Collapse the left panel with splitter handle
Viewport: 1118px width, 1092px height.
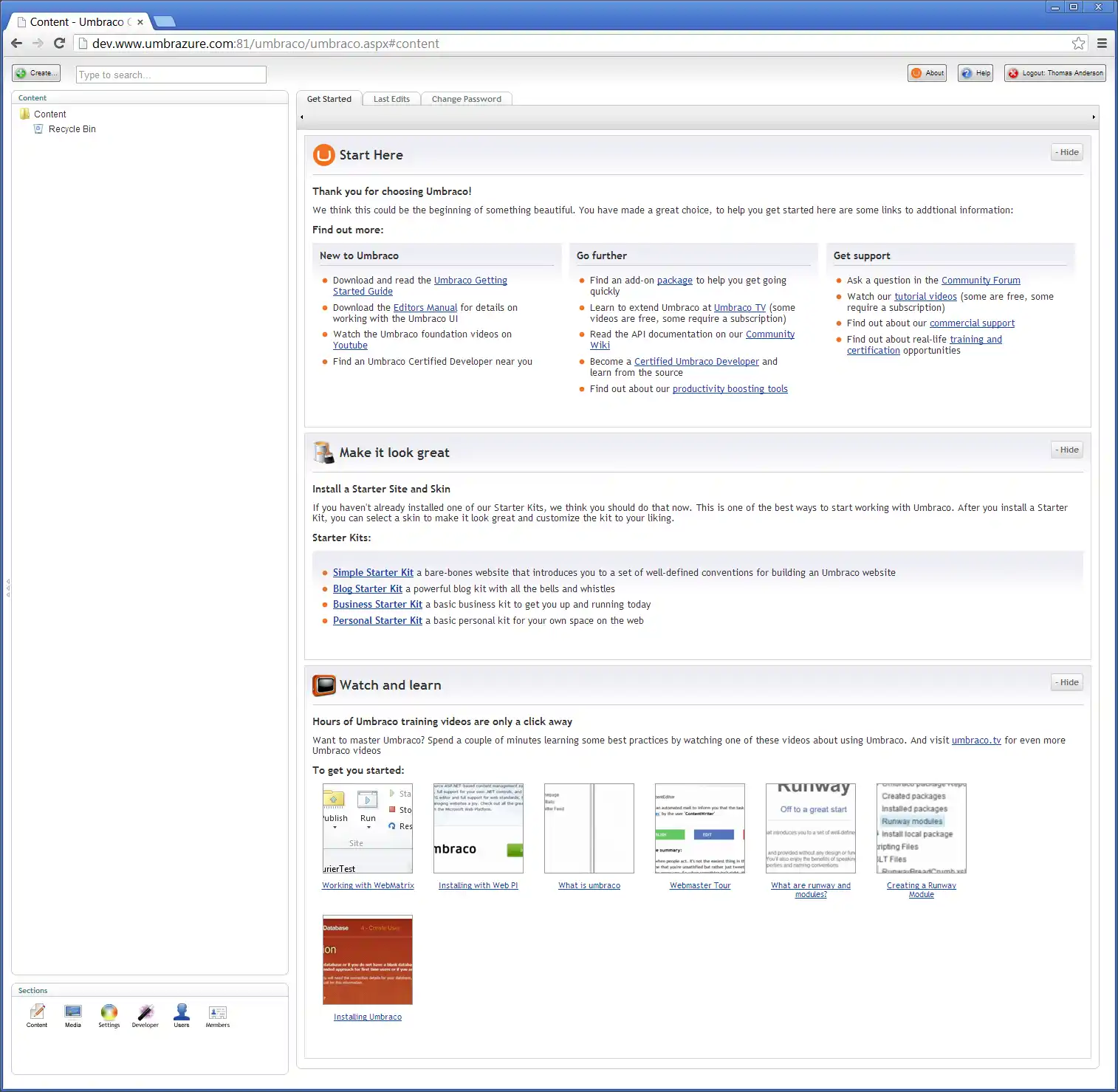(x=7, y=587)
